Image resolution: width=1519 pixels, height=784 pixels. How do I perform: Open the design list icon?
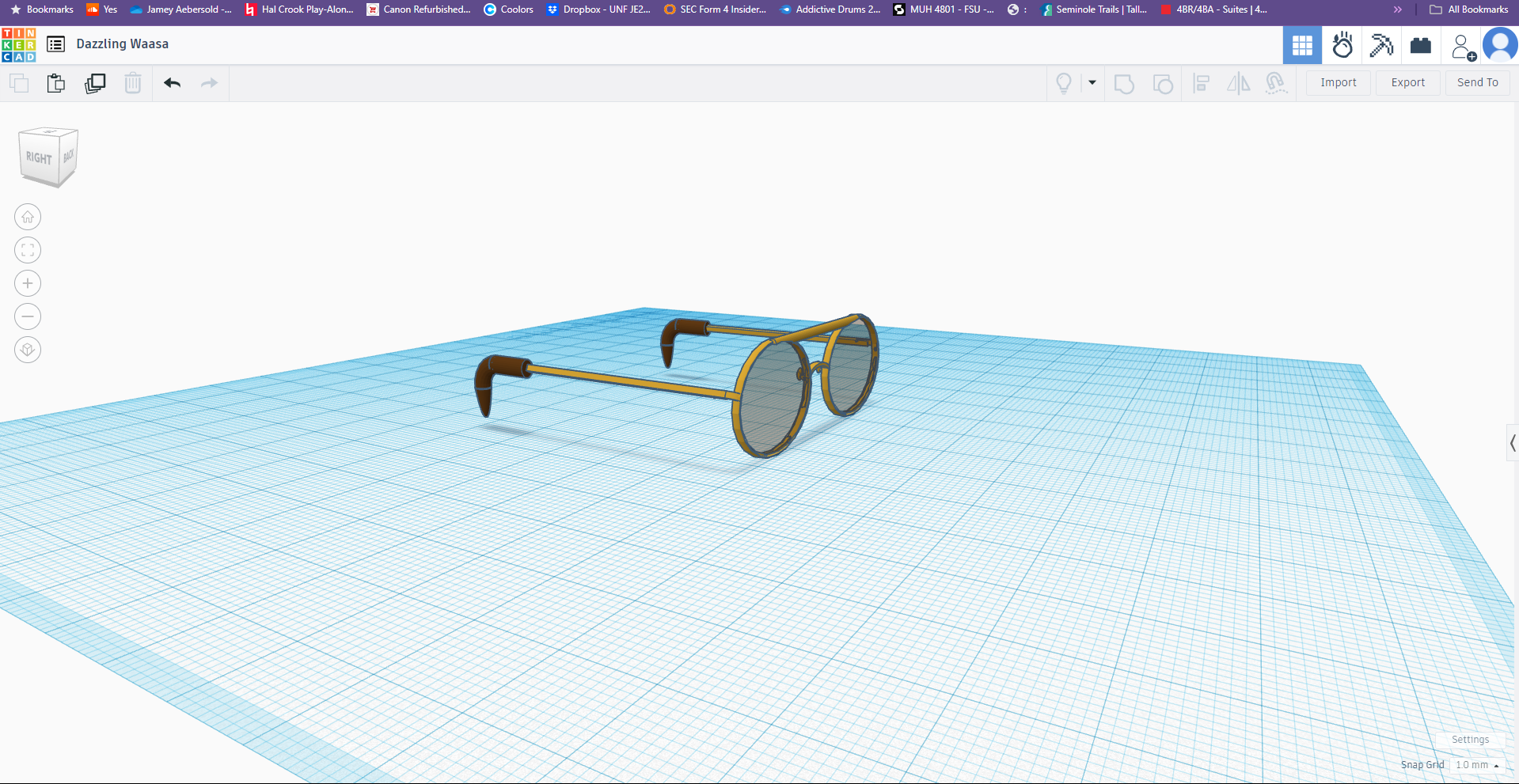pyautogui.click(x=55, y=44)
